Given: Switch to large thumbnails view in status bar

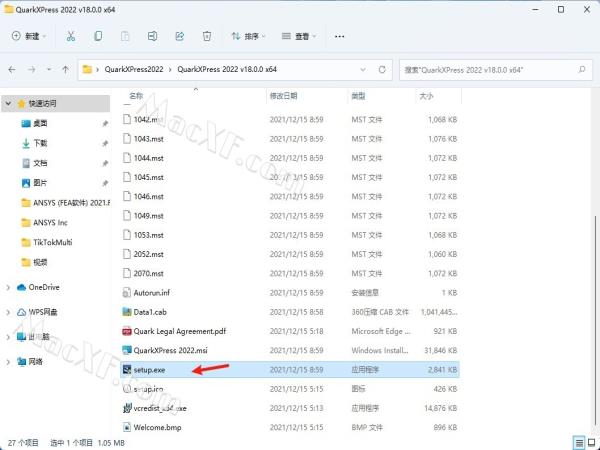Looking at the screenshot, I should (x=590, y=442).
